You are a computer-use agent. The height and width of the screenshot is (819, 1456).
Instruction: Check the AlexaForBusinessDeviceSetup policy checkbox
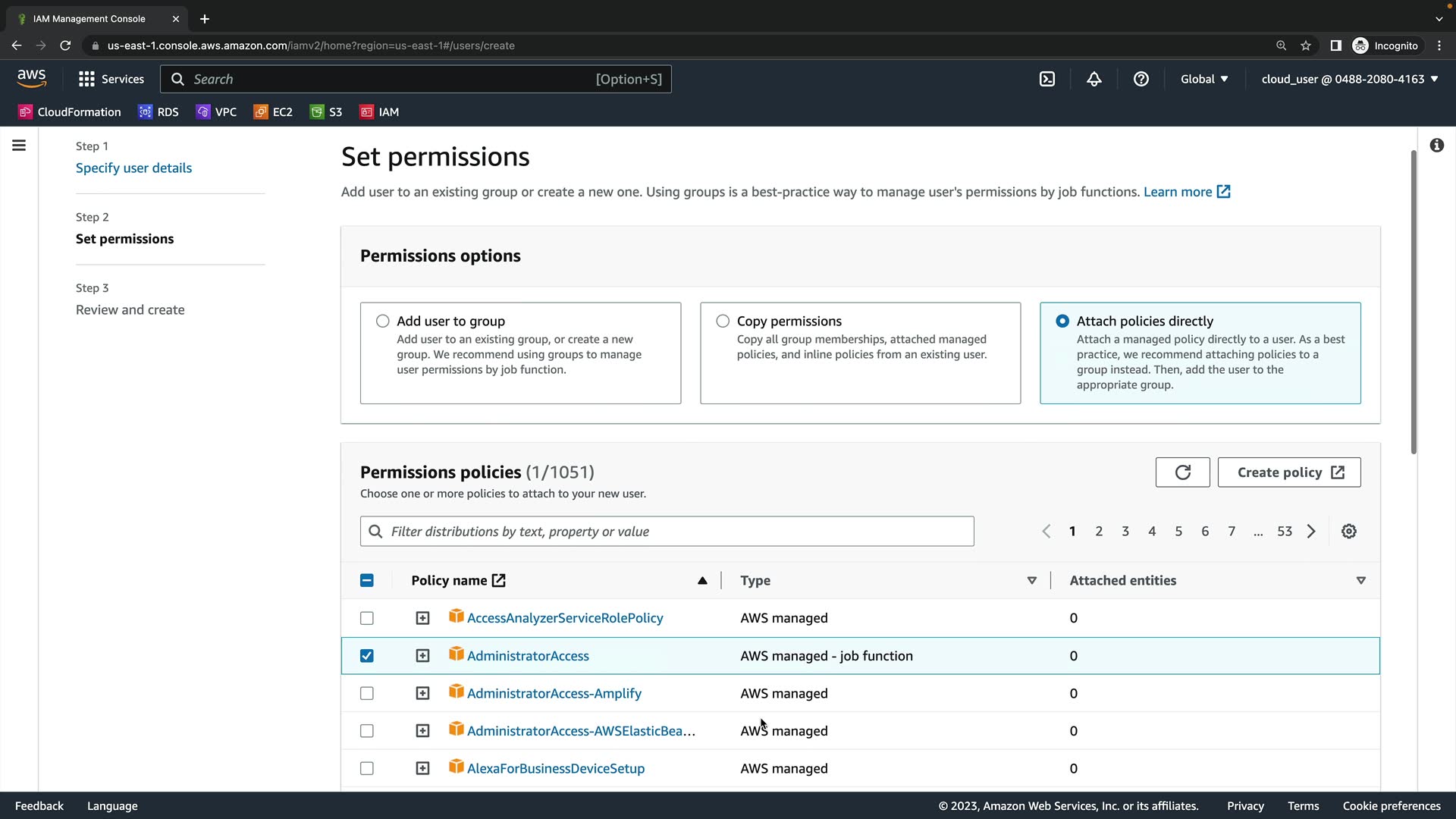[x=367, y=768]
